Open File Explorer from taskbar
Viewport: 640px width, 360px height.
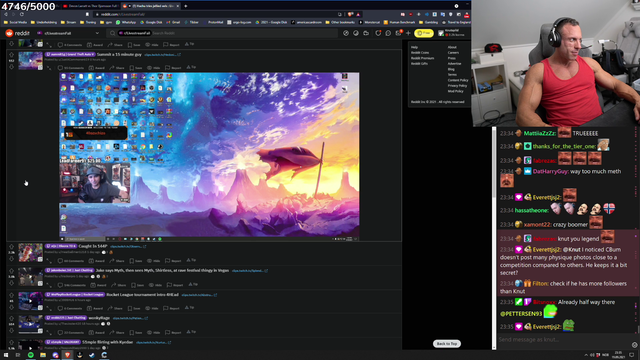coord(43,355)
